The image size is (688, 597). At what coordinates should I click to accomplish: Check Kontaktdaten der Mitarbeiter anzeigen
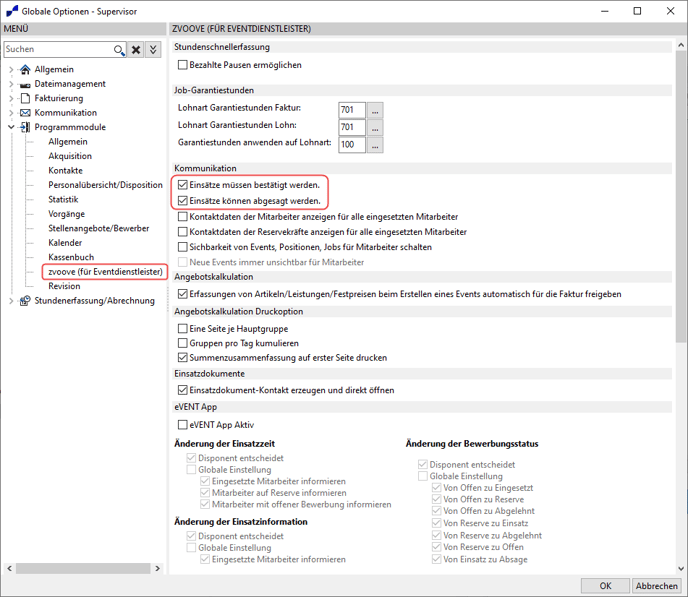(x=183, y=217)
